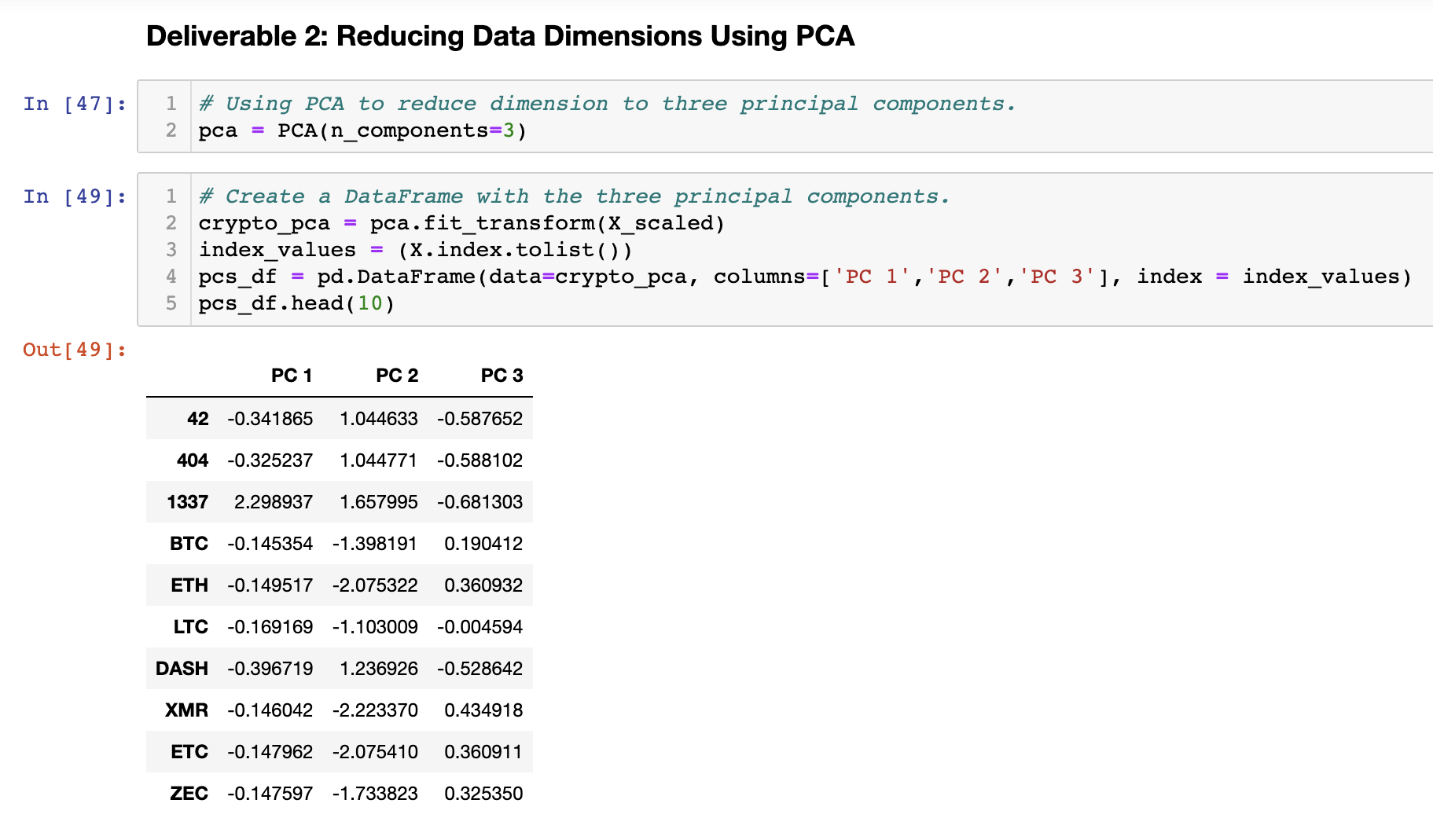Click the index_values assignment line
Viewport: 1433px width, 840px height.
(x=415, y=250)
